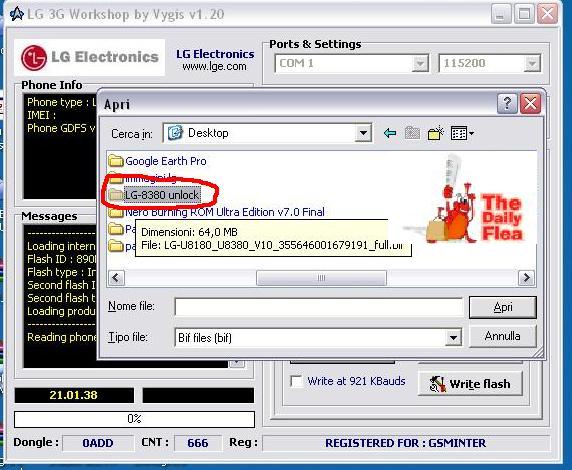The width and height of the screenshot is (572, 470).
Task: Expand the Cerca in Desktop dropdown
Action: coord(363,133)
